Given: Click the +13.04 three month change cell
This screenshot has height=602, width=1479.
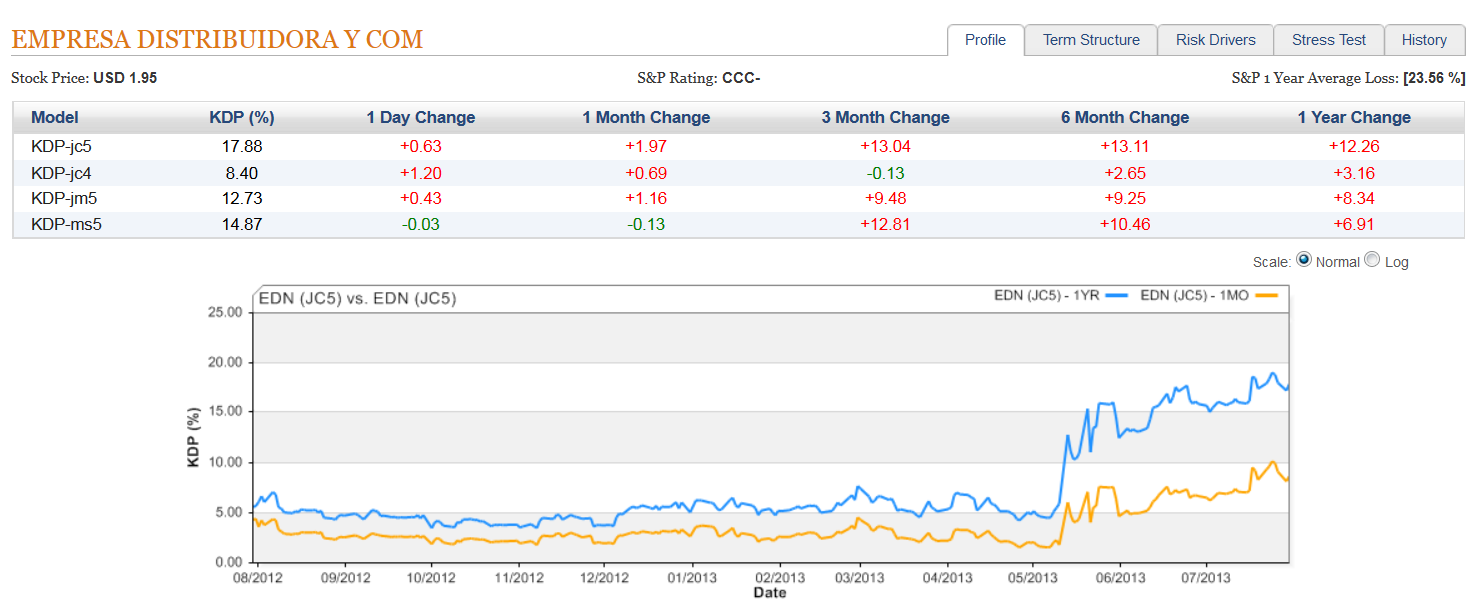Looking at the screenshot, I should (x=886, y=146).
